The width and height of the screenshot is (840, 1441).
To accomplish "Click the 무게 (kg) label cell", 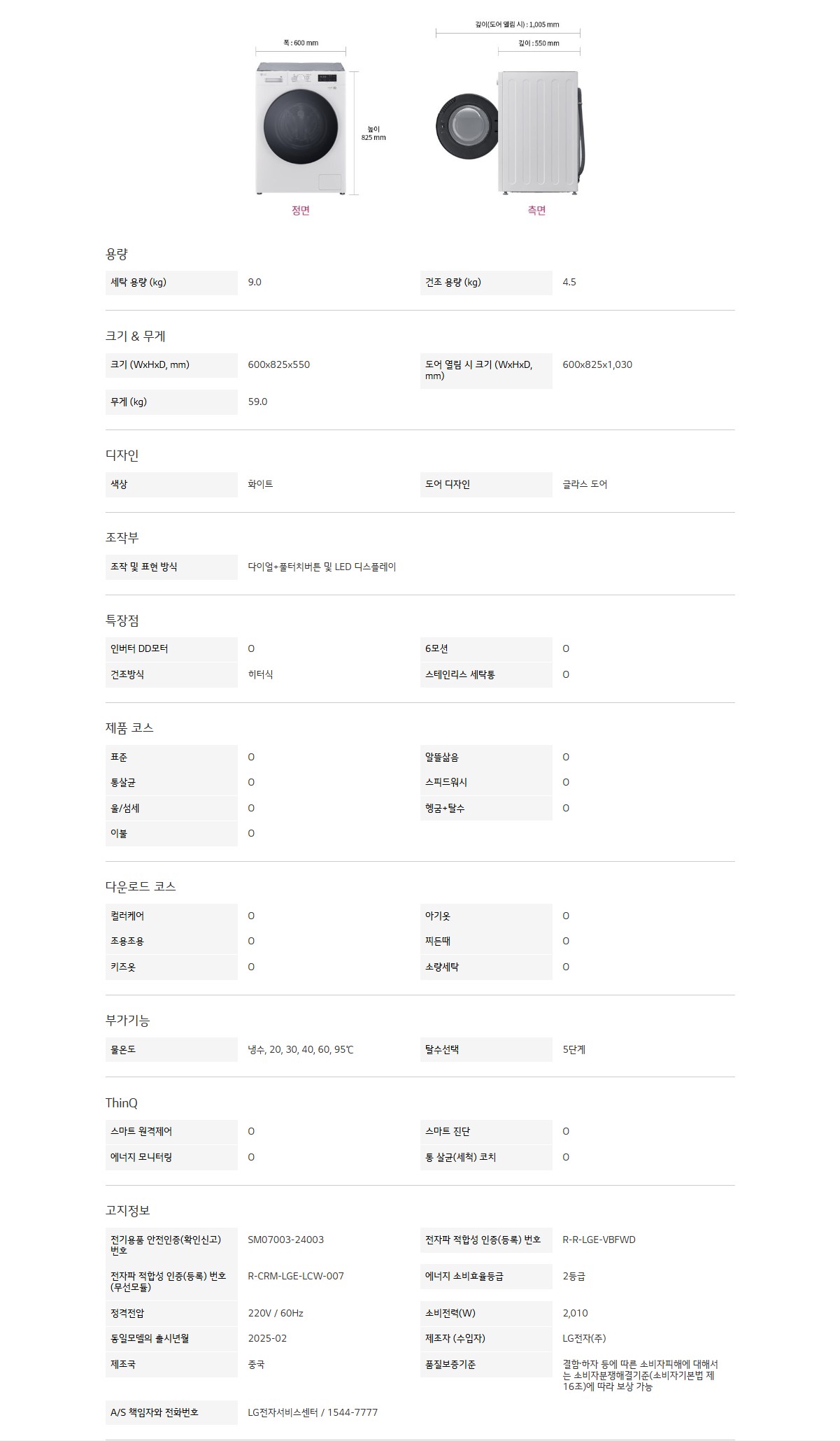I will pyautogui.click(x=129, y=402).
